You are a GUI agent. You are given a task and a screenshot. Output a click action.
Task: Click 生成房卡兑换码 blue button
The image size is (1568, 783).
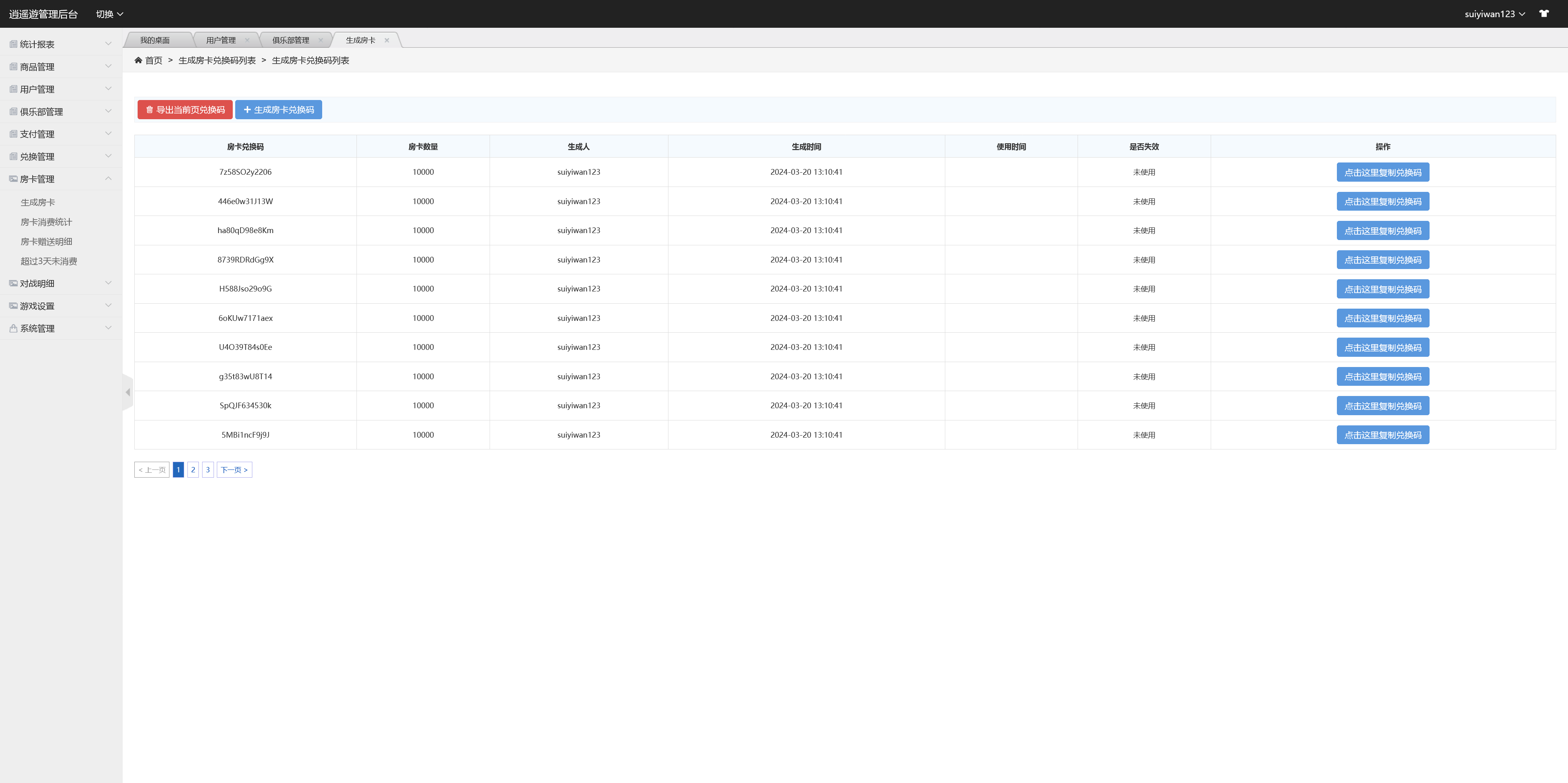(279, 109)
